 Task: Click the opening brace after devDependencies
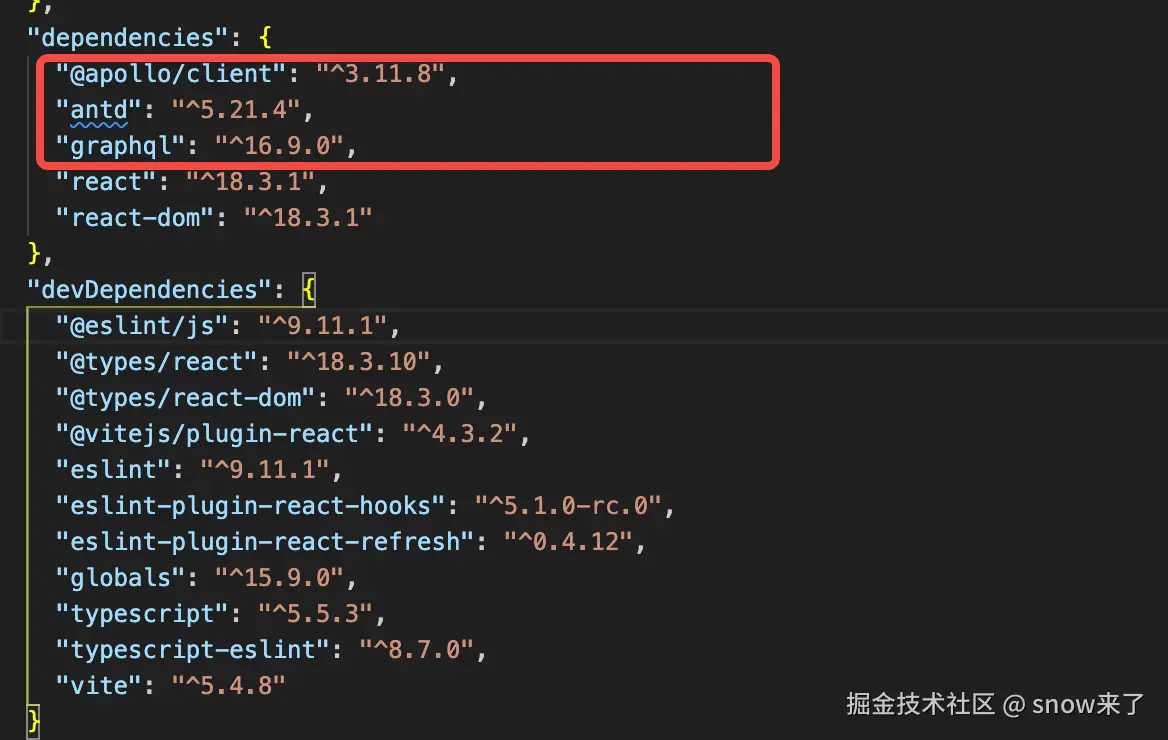(x=310, y=290)
